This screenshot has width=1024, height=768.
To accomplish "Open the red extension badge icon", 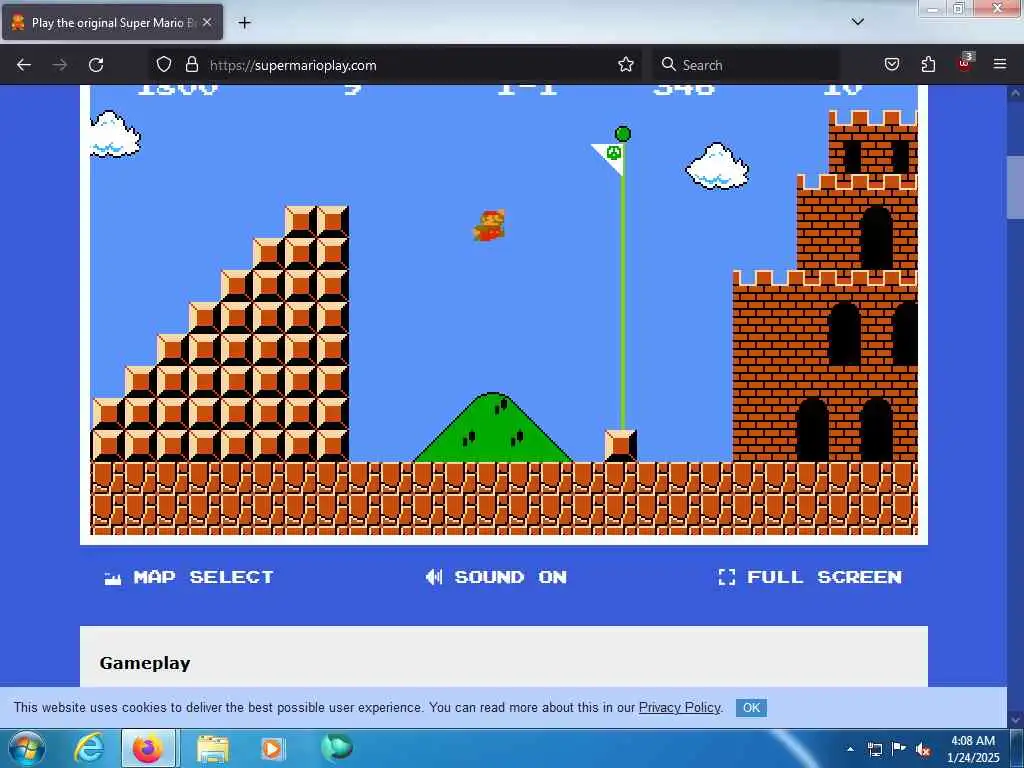I will (965, 63).
